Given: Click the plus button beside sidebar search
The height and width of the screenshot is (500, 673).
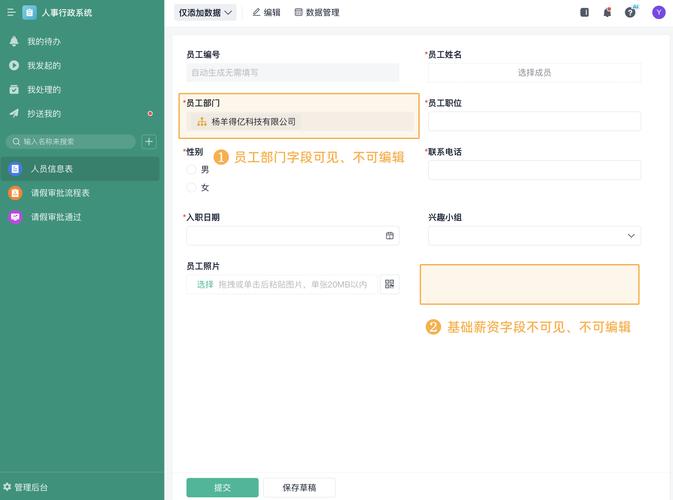Looking at the screenshot, I should click(x=149, y=142).
